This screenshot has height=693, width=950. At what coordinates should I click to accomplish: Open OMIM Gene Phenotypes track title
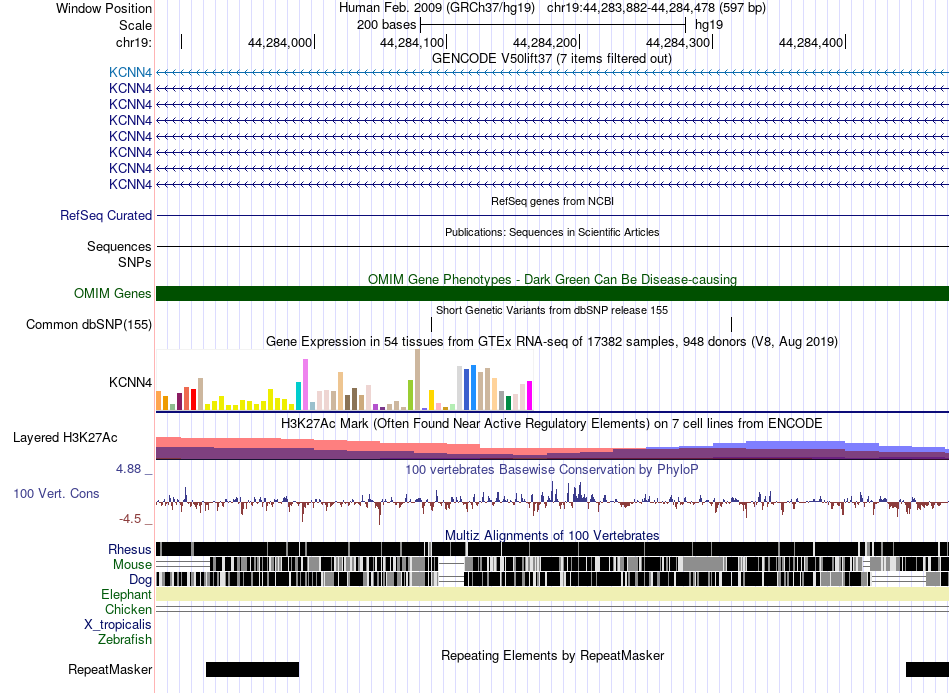(x=552, y=279)
